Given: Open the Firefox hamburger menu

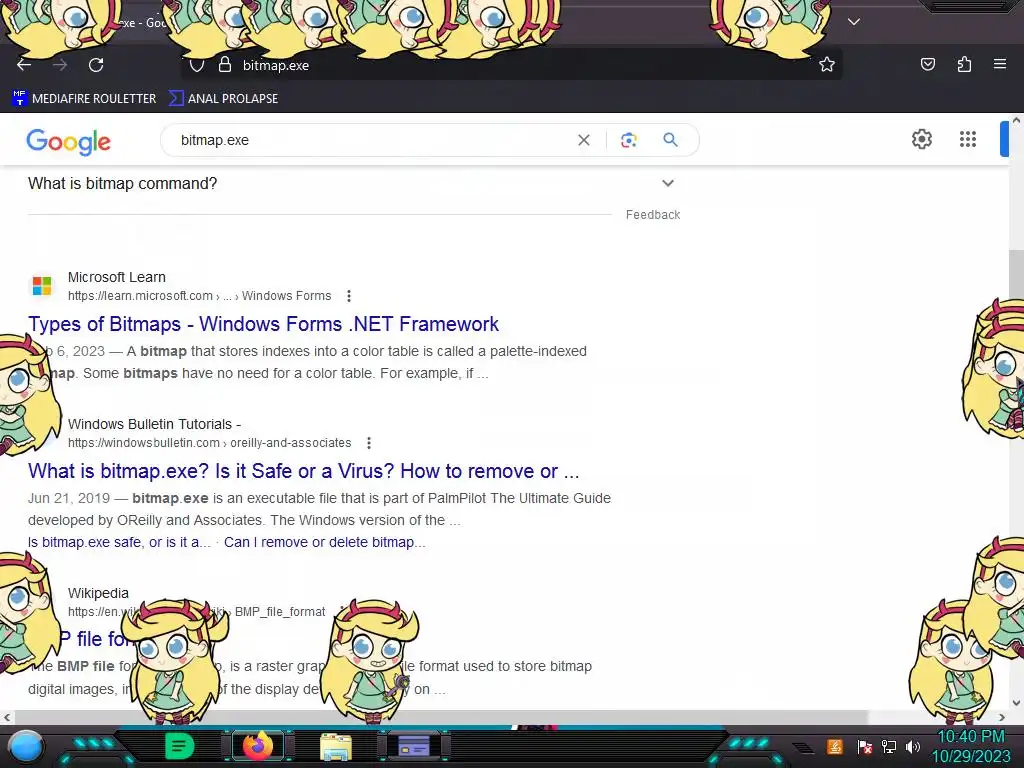Looking at the screenshot, I should click(x=1000, y=64).
